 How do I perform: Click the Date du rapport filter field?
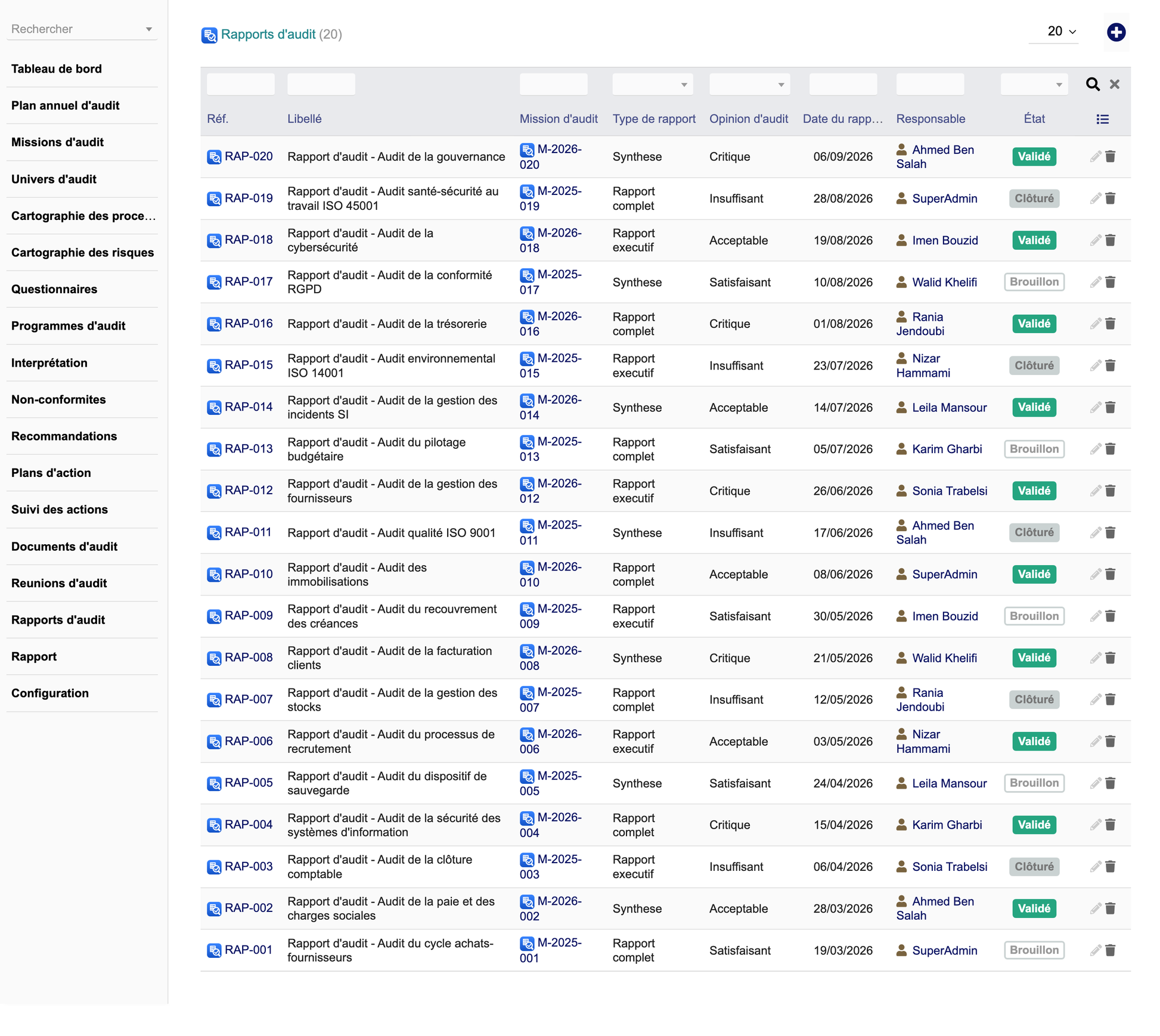coord(842,85)
